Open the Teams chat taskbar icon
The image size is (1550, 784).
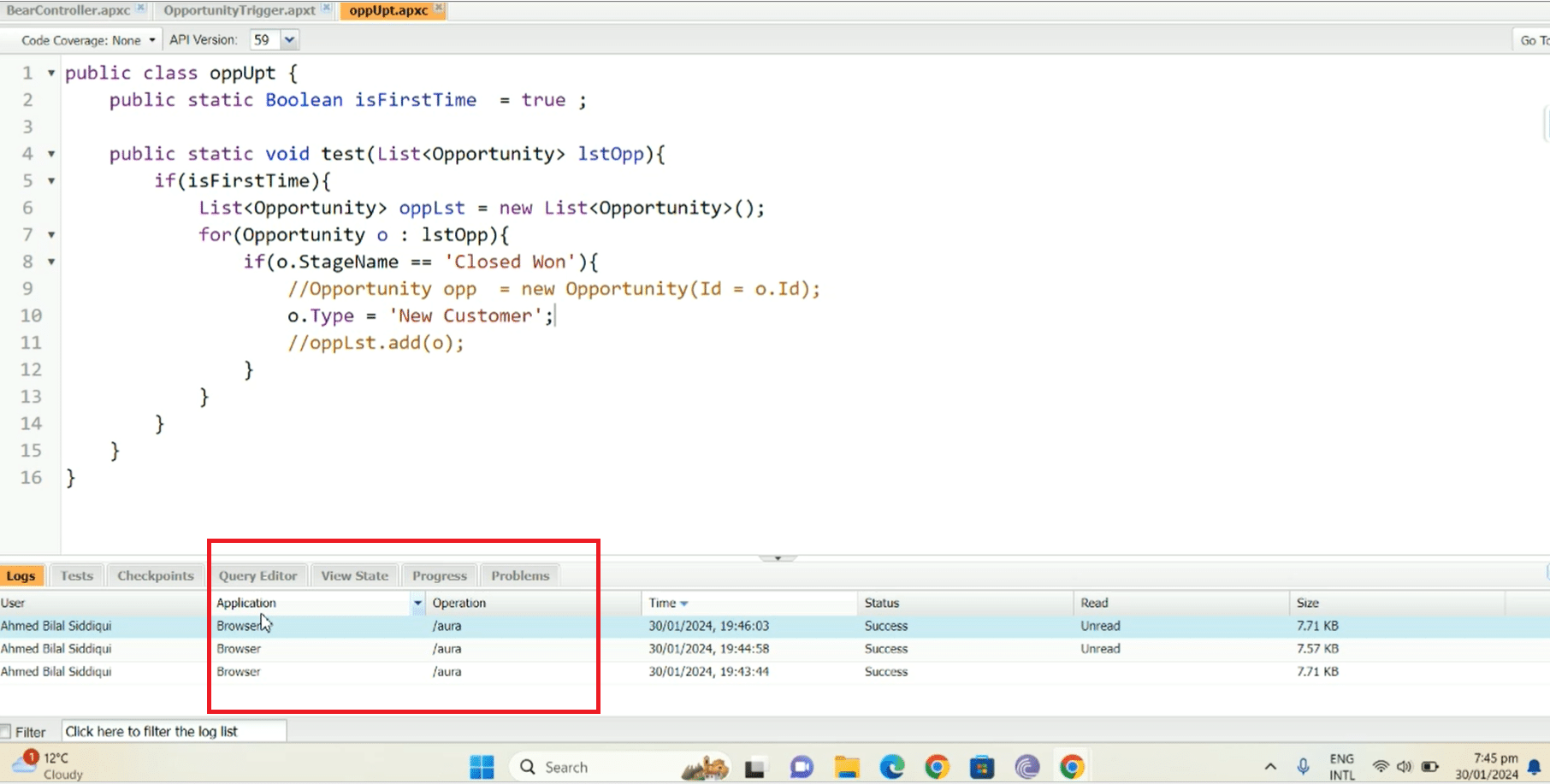[802, 767]
